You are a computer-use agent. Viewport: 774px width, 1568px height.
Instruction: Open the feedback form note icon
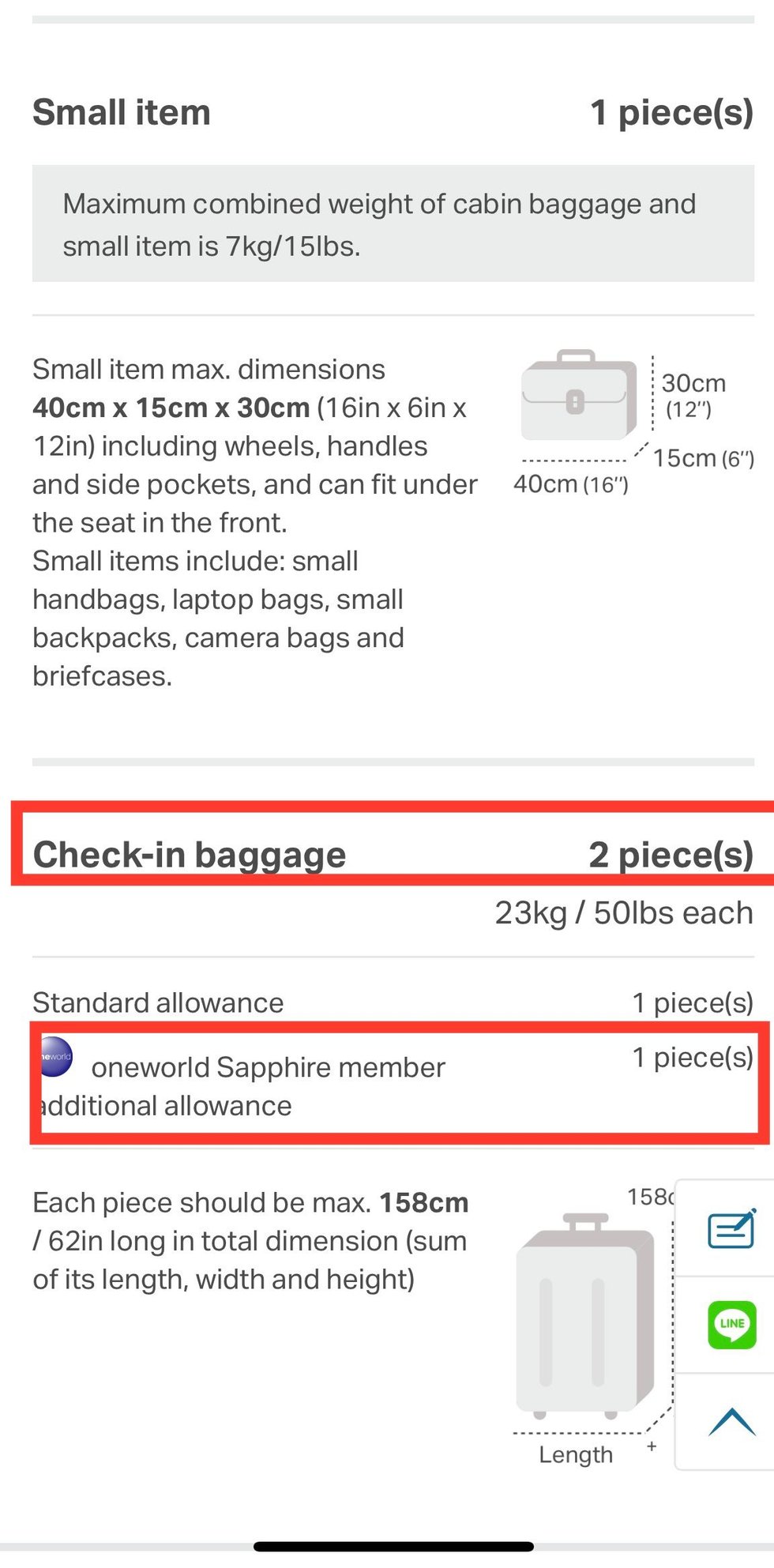pos(731,1228)
